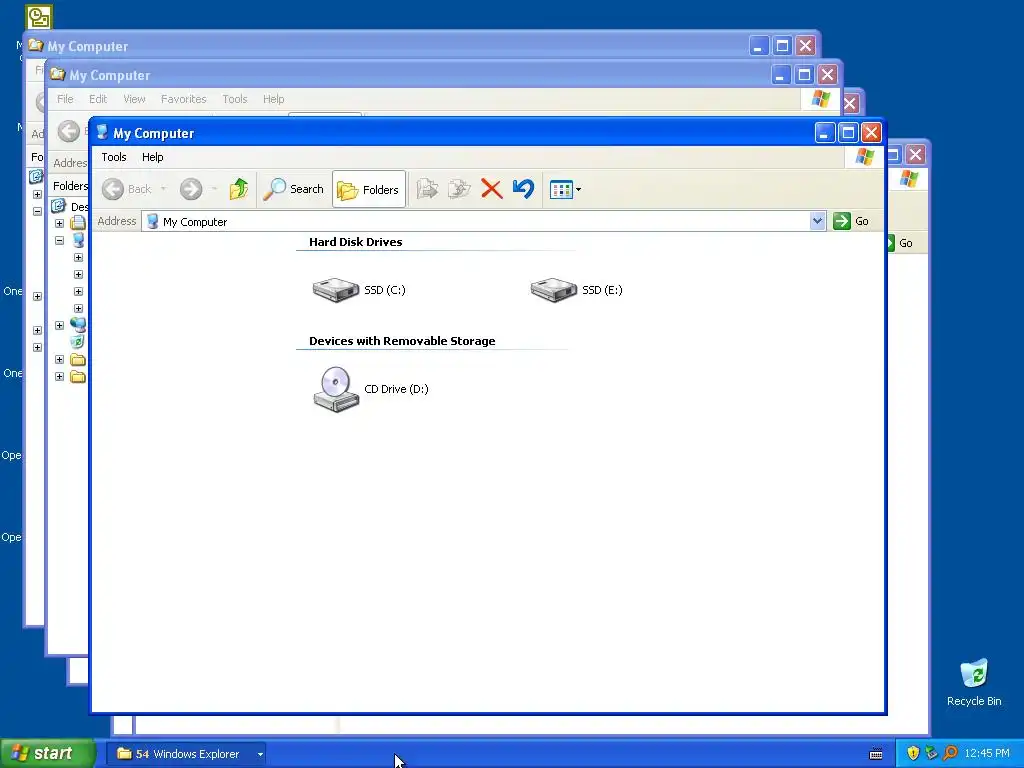Go up one level with the Up folder icon
This screenshot has width=1024, height=768.
pos(239,189)
